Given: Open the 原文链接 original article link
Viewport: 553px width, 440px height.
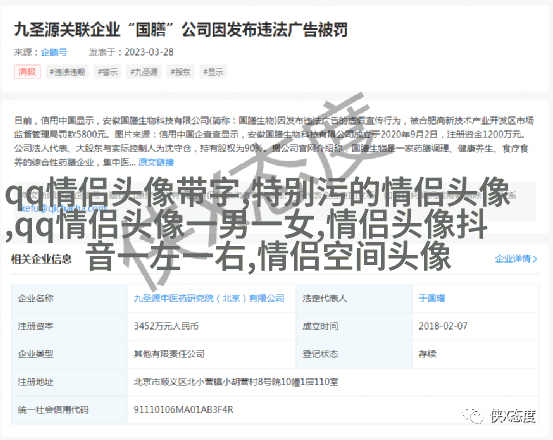Looking at the screenshot, I should [156, 162].
